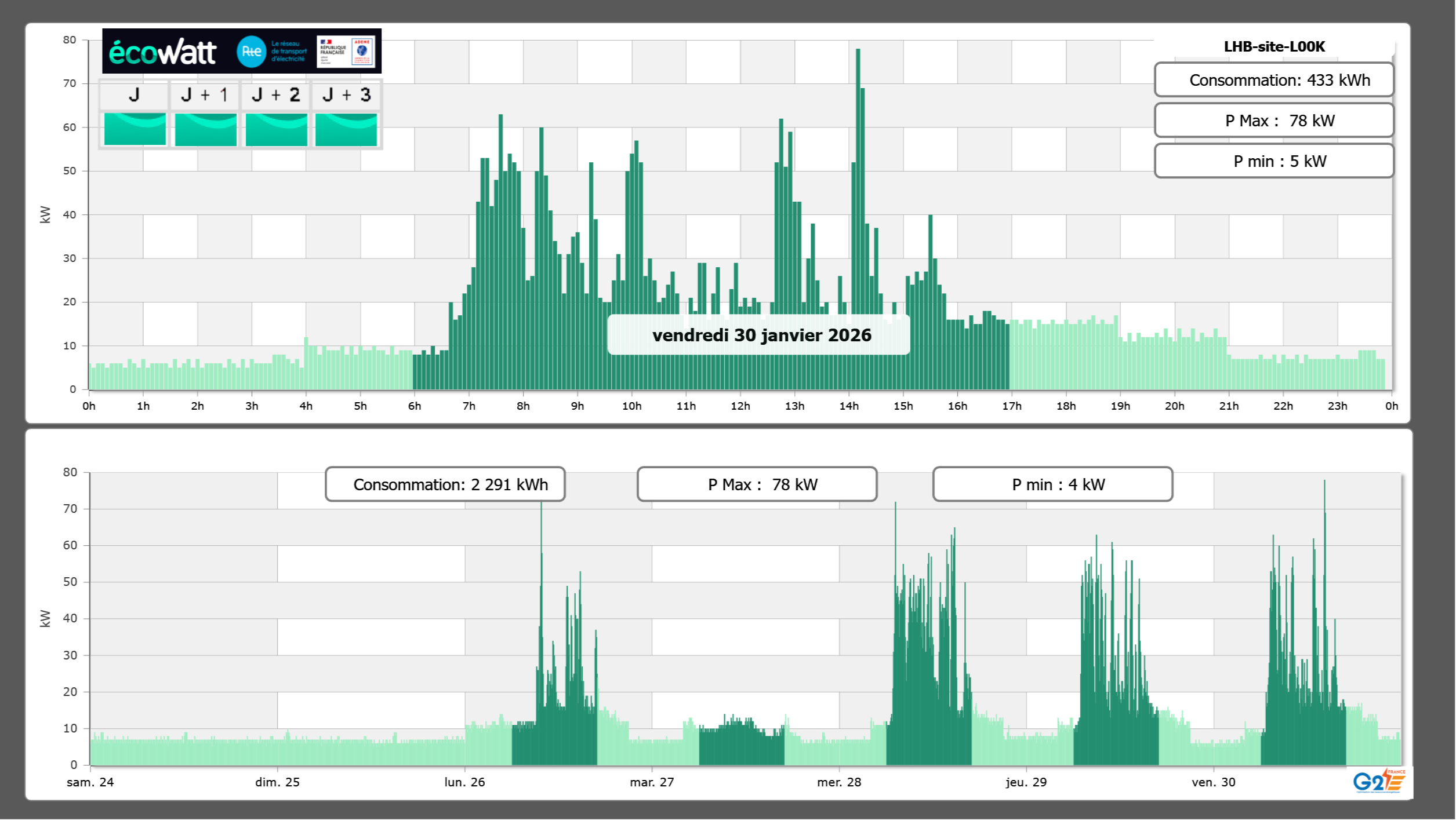Click the weekly Consommation: 2 291 kWh box
Image resolution: width=1456 pixels, height=820 pixels.
(445, 484)
